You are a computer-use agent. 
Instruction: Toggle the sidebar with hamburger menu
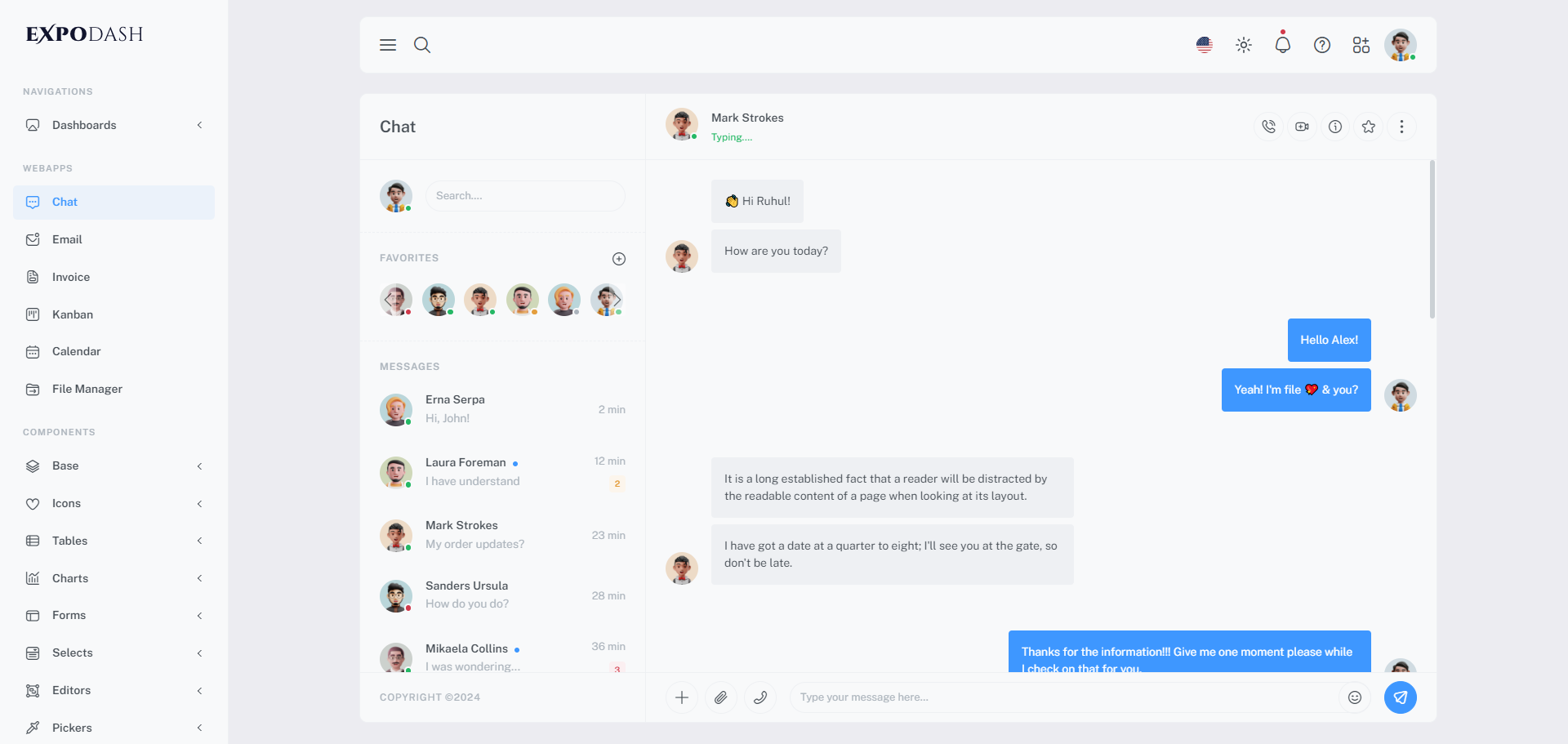(x=388, y=45)
